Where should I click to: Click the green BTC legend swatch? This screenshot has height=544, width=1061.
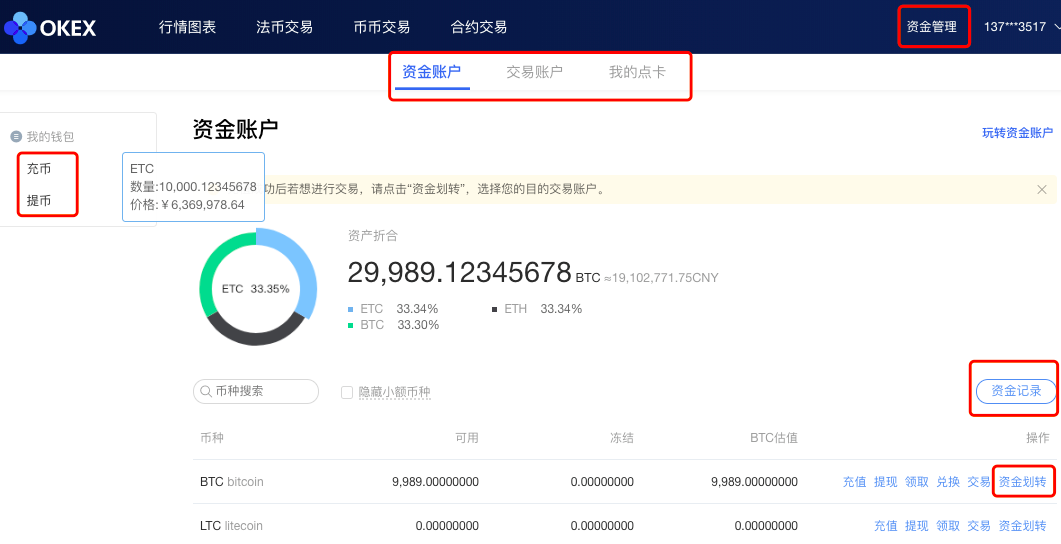coord(350,325)
